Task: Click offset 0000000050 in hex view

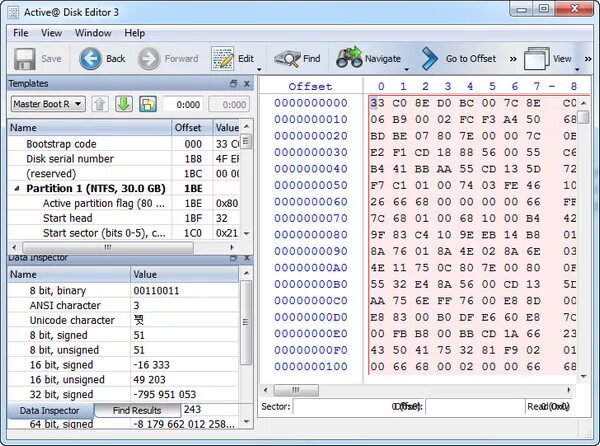Action: coord(311,186)
